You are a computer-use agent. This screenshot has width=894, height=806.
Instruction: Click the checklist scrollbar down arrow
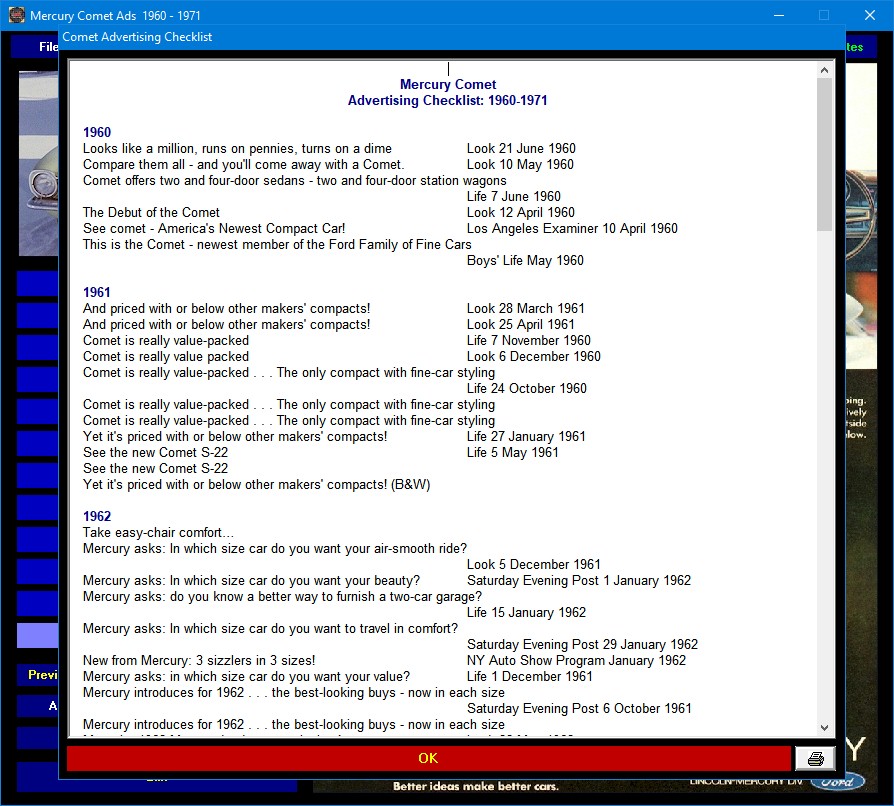pyautogui.click(x=824, y=727)
